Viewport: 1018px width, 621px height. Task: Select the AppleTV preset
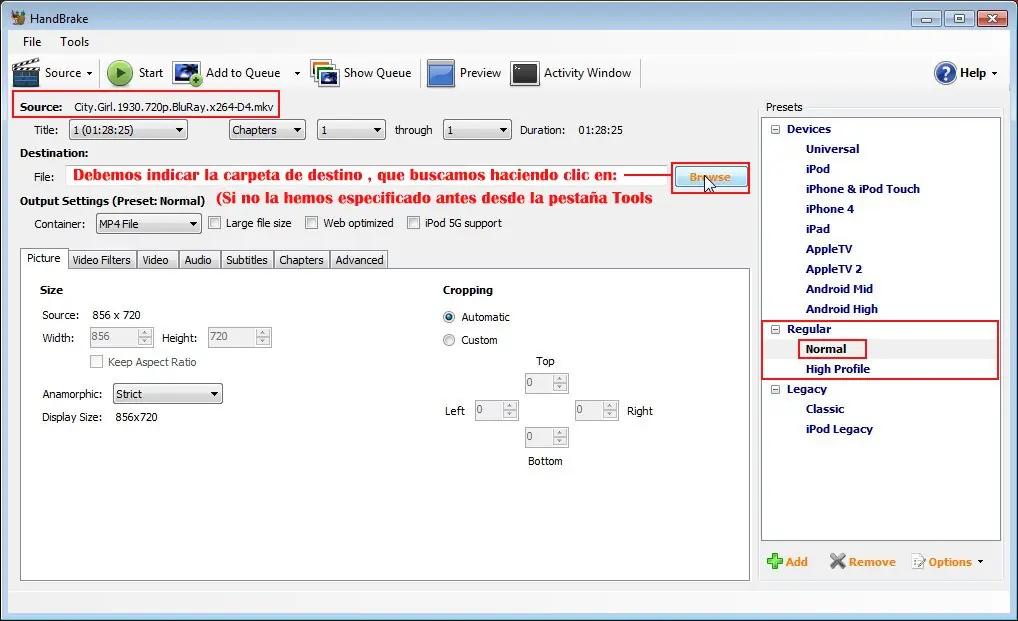pos(829,249)
